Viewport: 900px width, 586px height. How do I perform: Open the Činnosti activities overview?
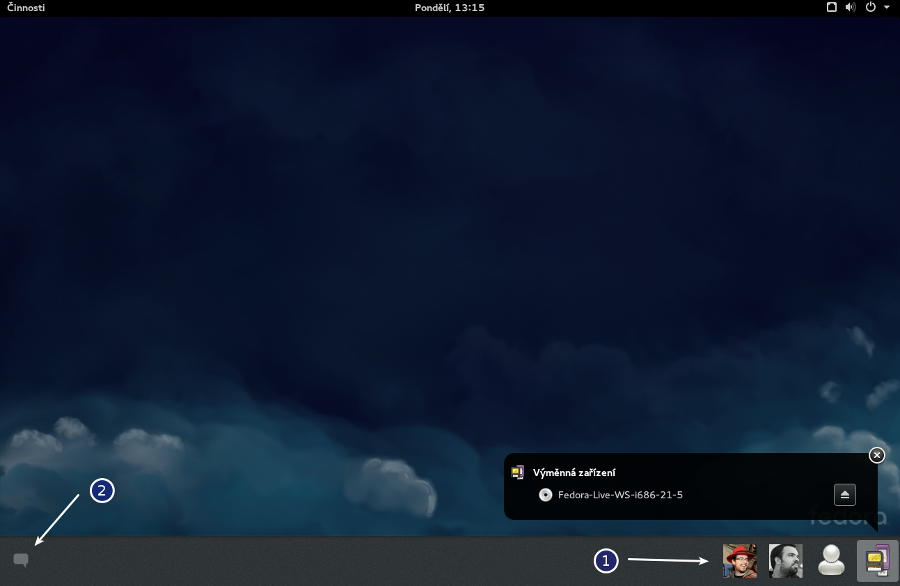coord(26,8)
